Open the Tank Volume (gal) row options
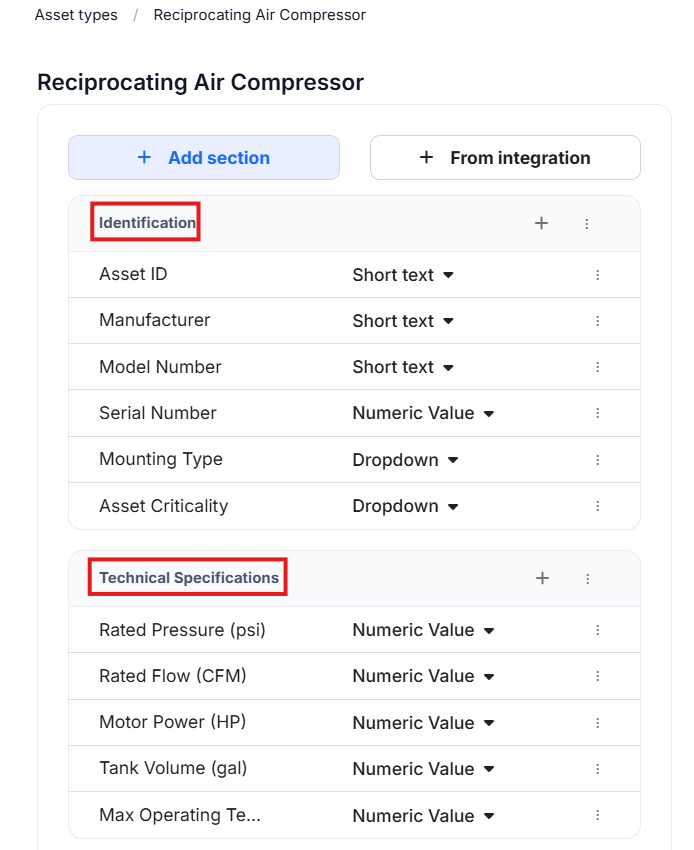 598,769
